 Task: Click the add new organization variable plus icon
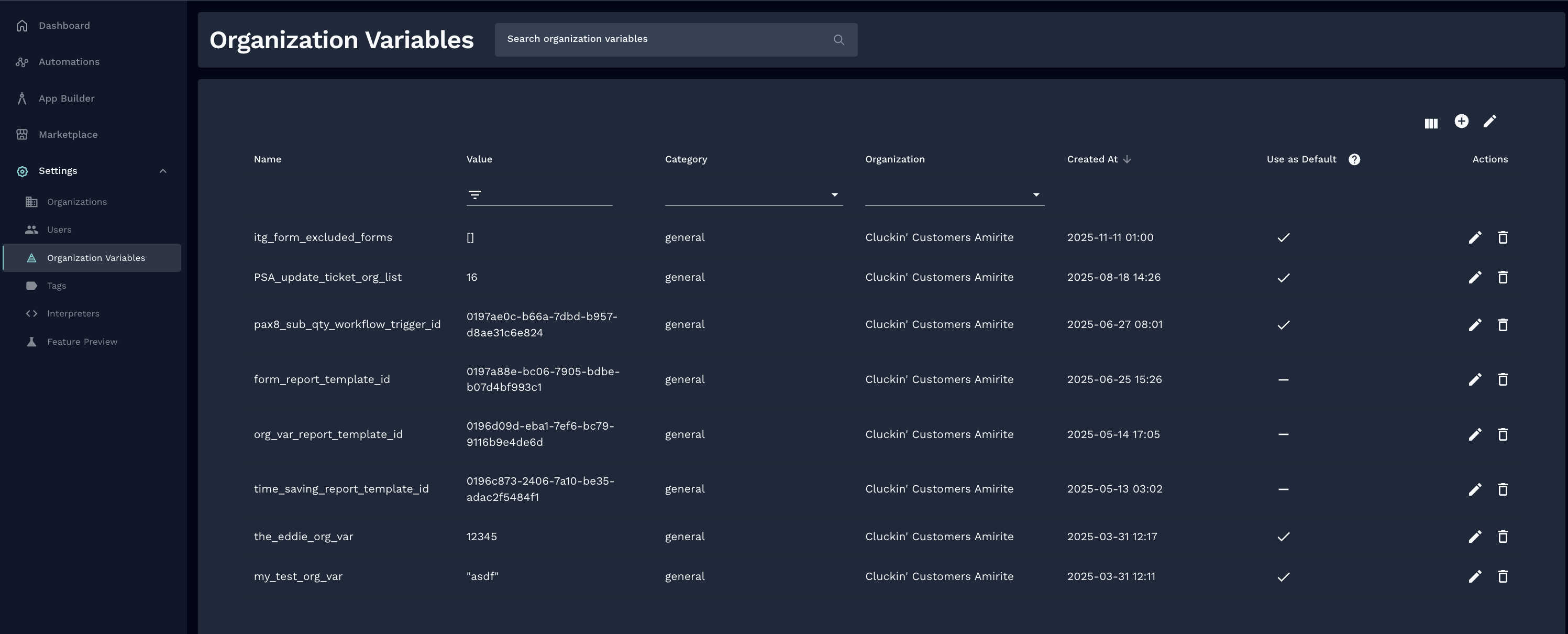click(x=1462, y=121)
